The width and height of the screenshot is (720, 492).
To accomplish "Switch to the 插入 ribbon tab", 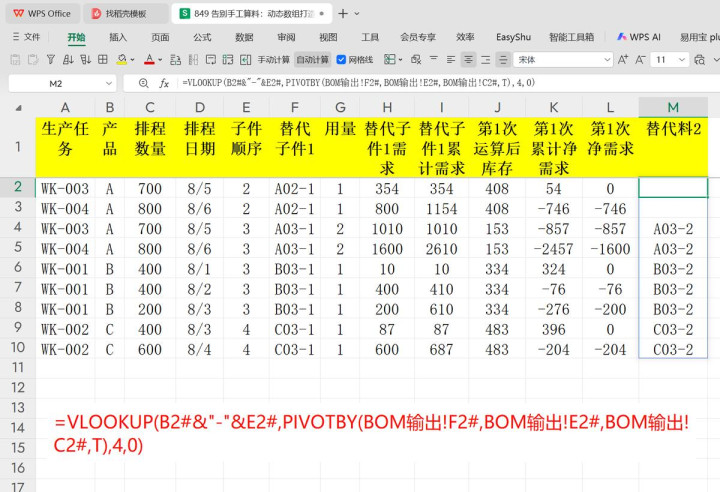I will tap(118, 37).
